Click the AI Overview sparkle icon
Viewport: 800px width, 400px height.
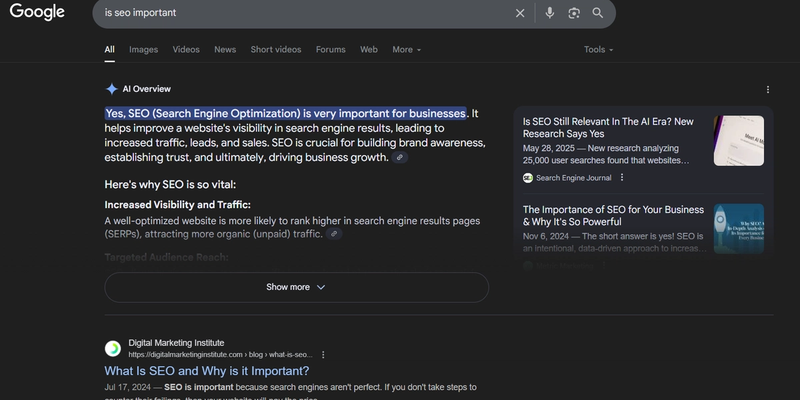111,89
